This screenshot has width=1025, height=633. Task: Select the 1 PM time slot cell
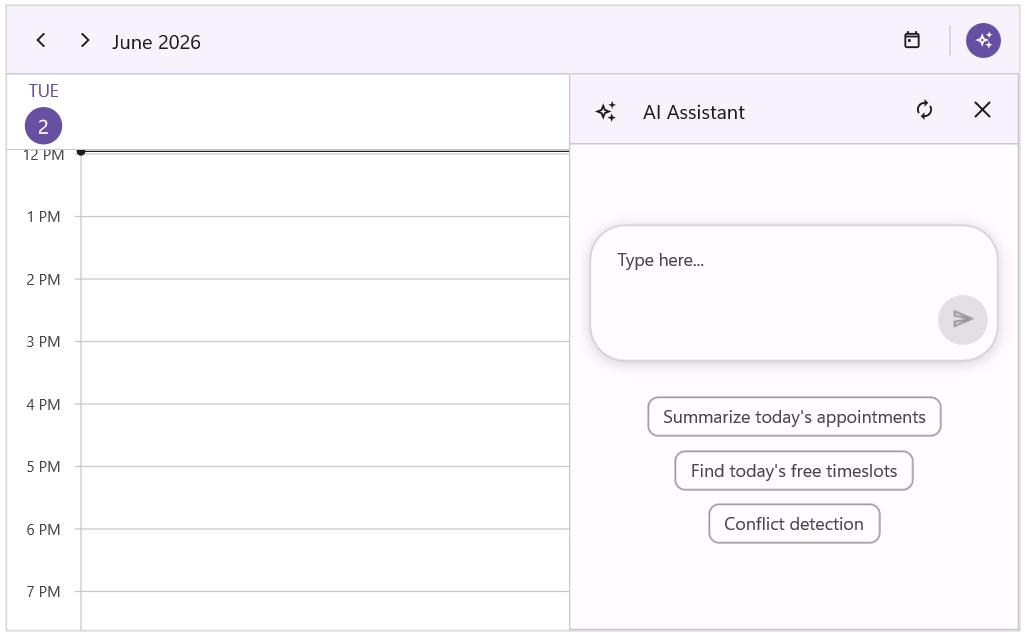click(325, 248)
